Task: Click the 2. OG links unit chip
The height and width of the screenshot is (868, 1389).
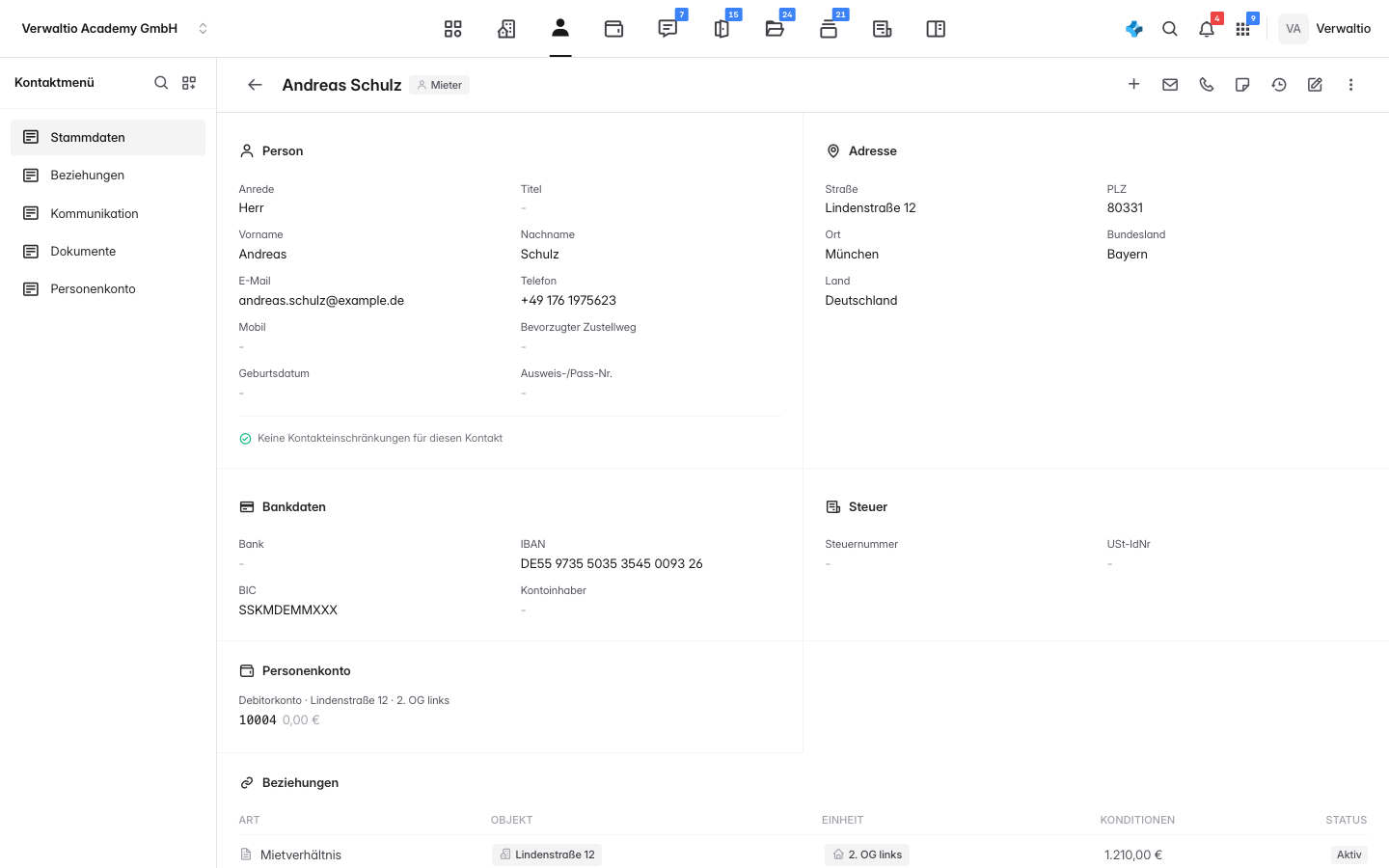Action: (x=867, y=854)
